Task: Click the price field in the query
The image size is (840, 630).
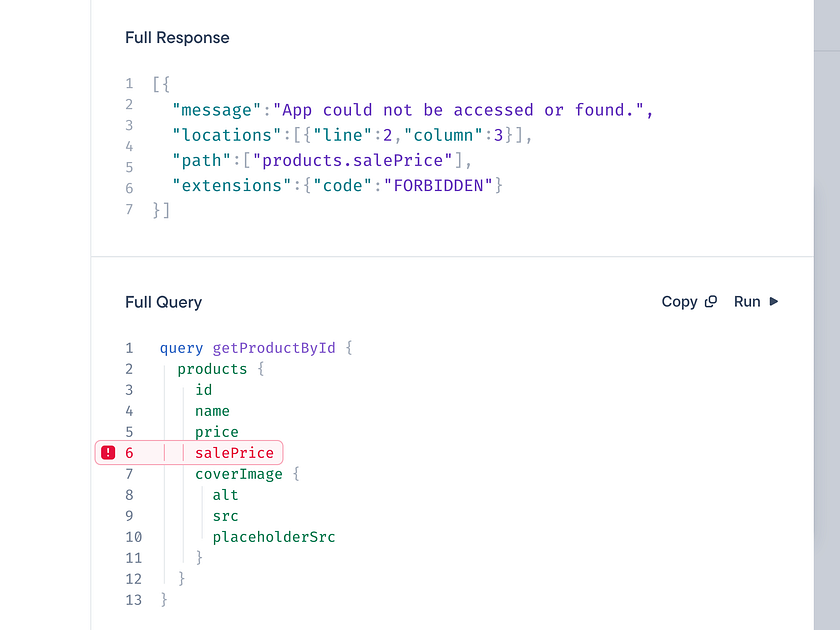Action: pos(217,432)
